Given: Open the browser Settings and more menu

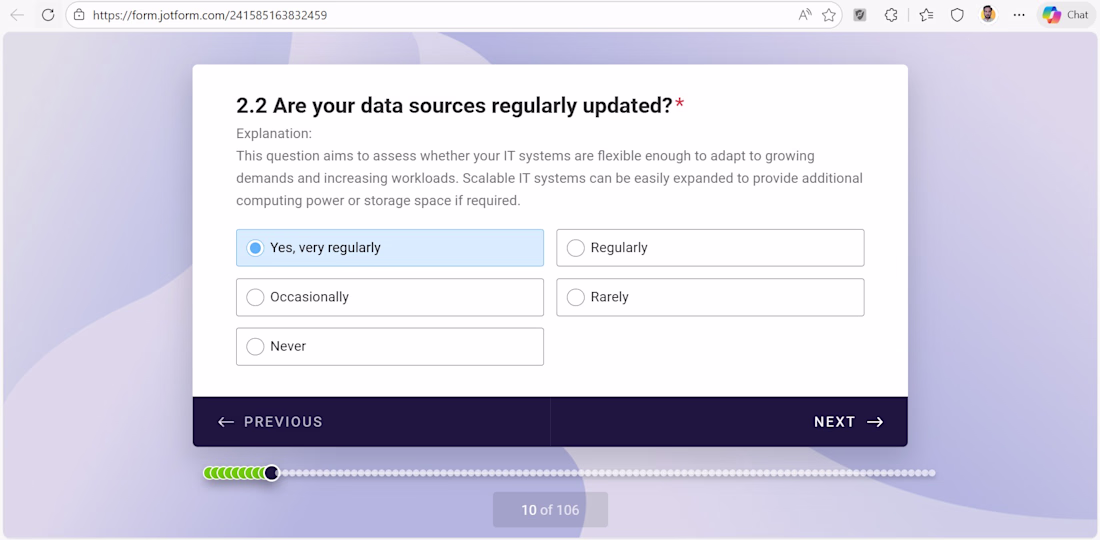Looking at the screenshot, I should (x=1019, y=15).
